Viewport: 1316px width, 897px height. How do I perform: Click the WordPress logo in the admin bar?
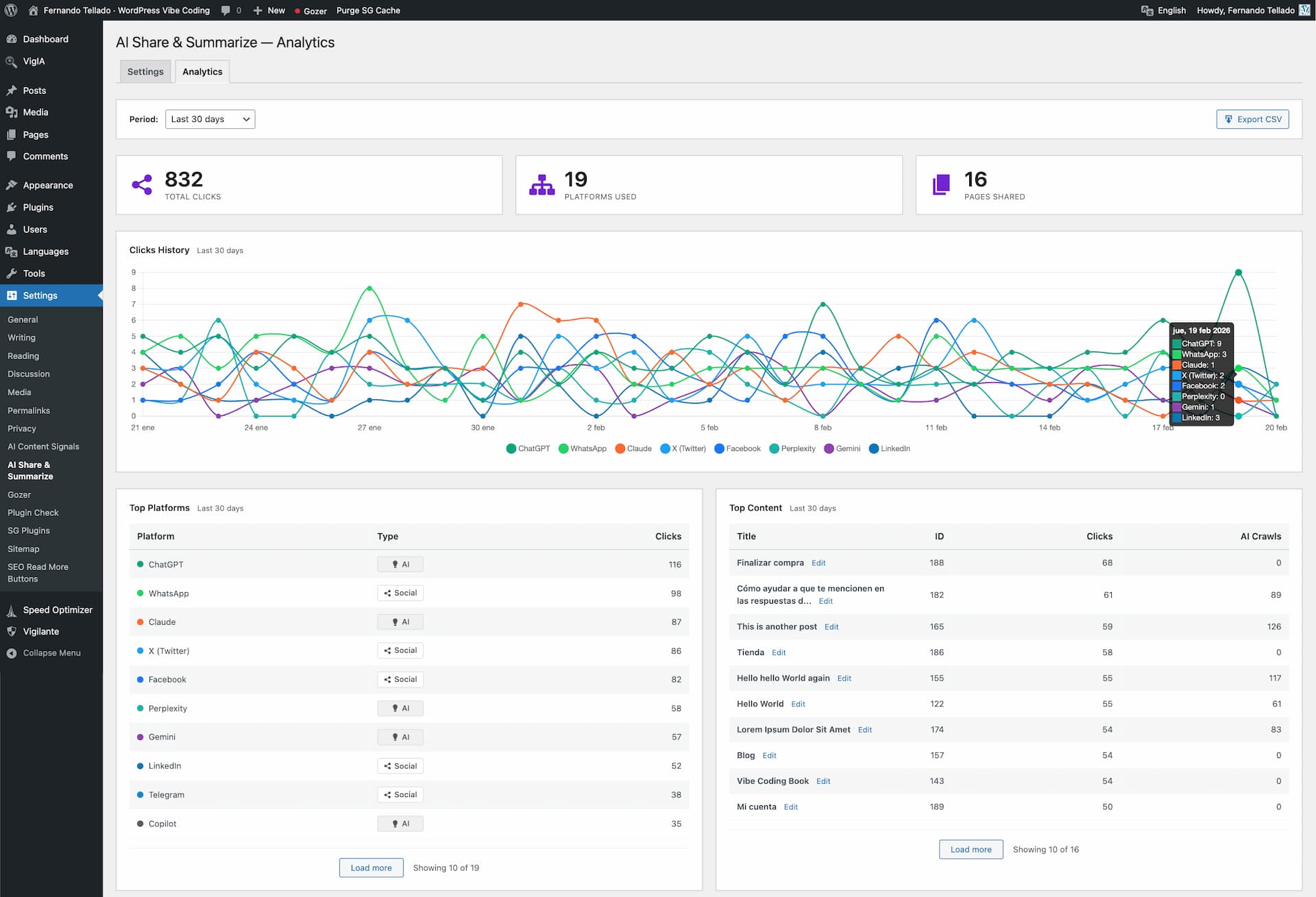click(x=11, y=10)
